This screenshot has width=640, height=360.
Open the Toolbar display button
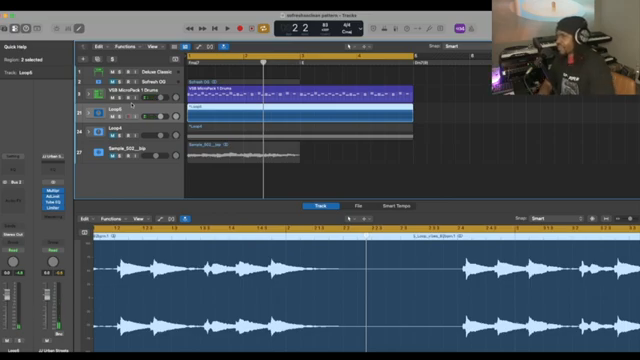pos(37,29)
